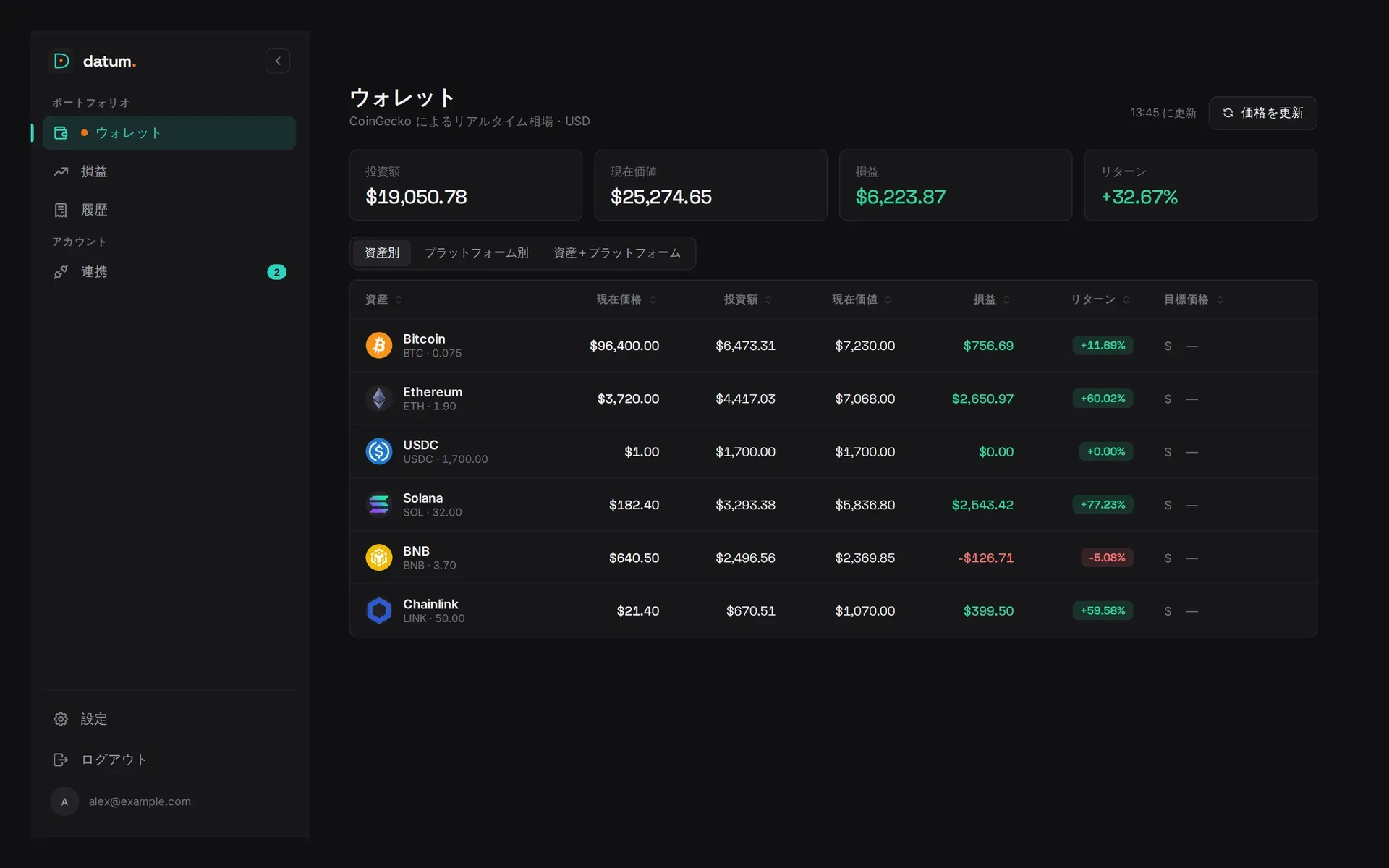Click the alex@example.com account email

tap(140, 801)
